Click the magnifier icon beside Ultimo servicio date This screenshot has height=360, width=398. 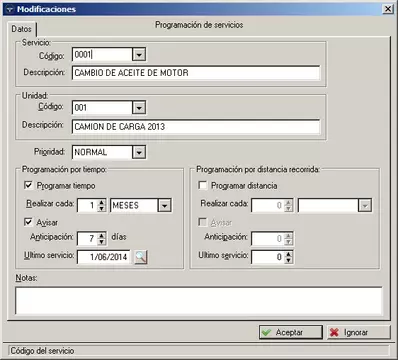click(x=141, y=257)
